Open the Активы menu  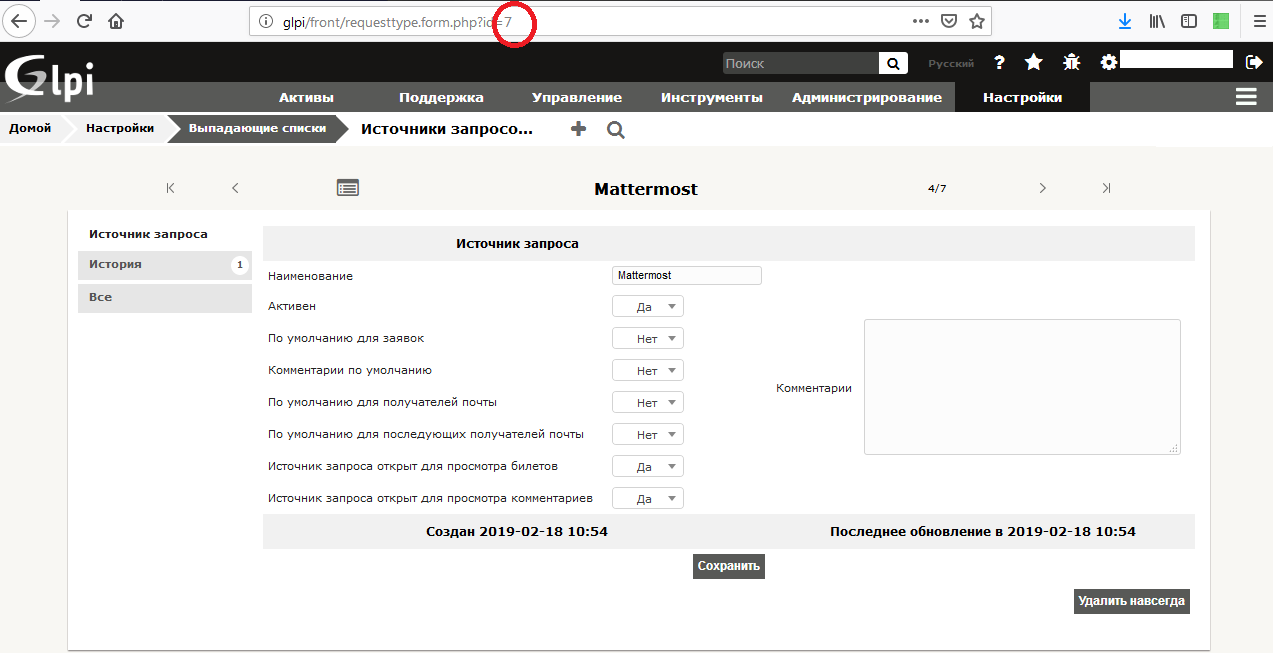[x=306, y=97]
